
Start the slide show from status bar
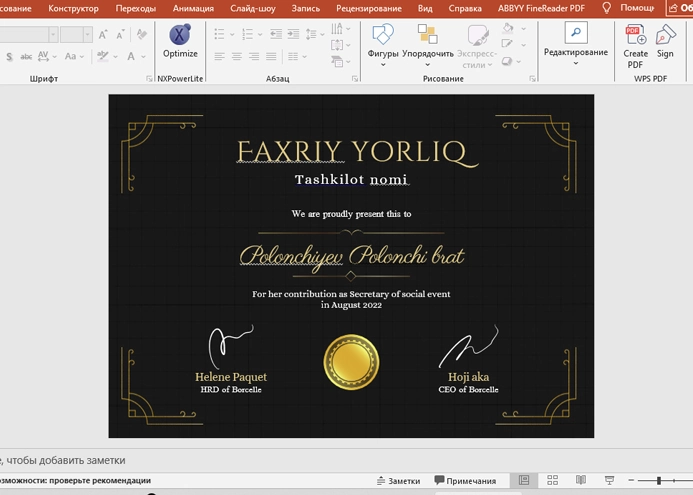pos(609,480)
